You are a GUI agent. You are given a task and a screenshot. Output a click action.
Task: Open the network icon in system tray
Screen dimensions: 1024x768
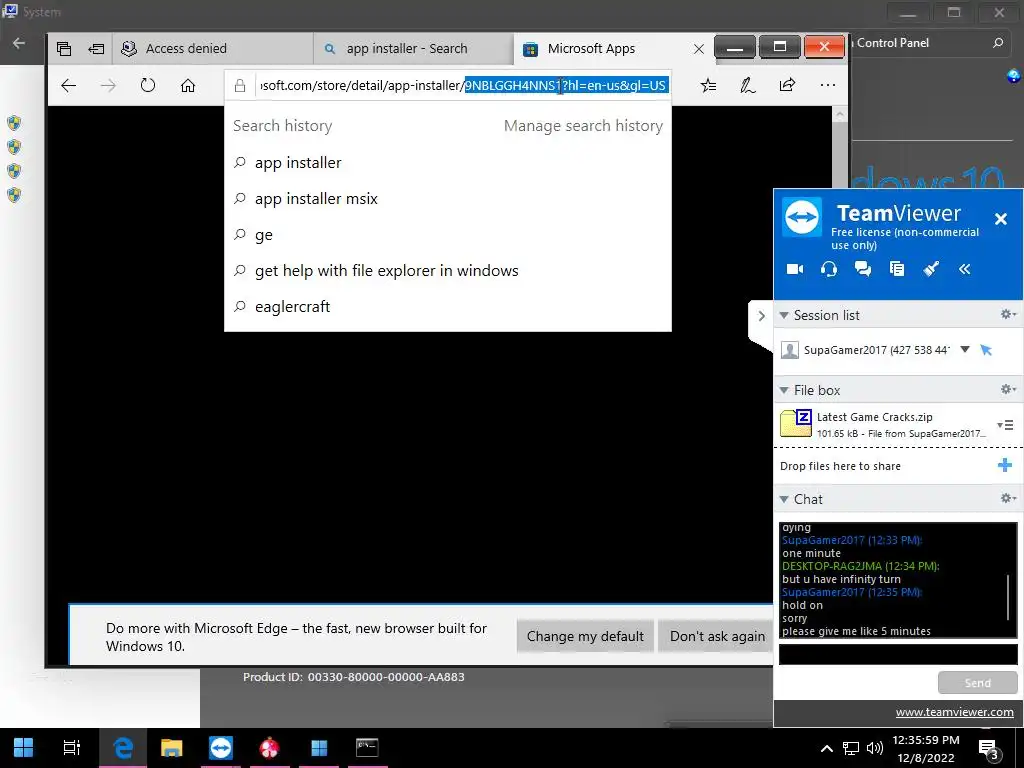(851, 748)
